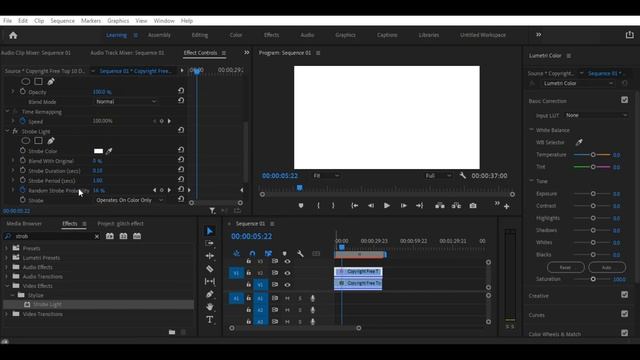Step back one frame

coord(371,206)
